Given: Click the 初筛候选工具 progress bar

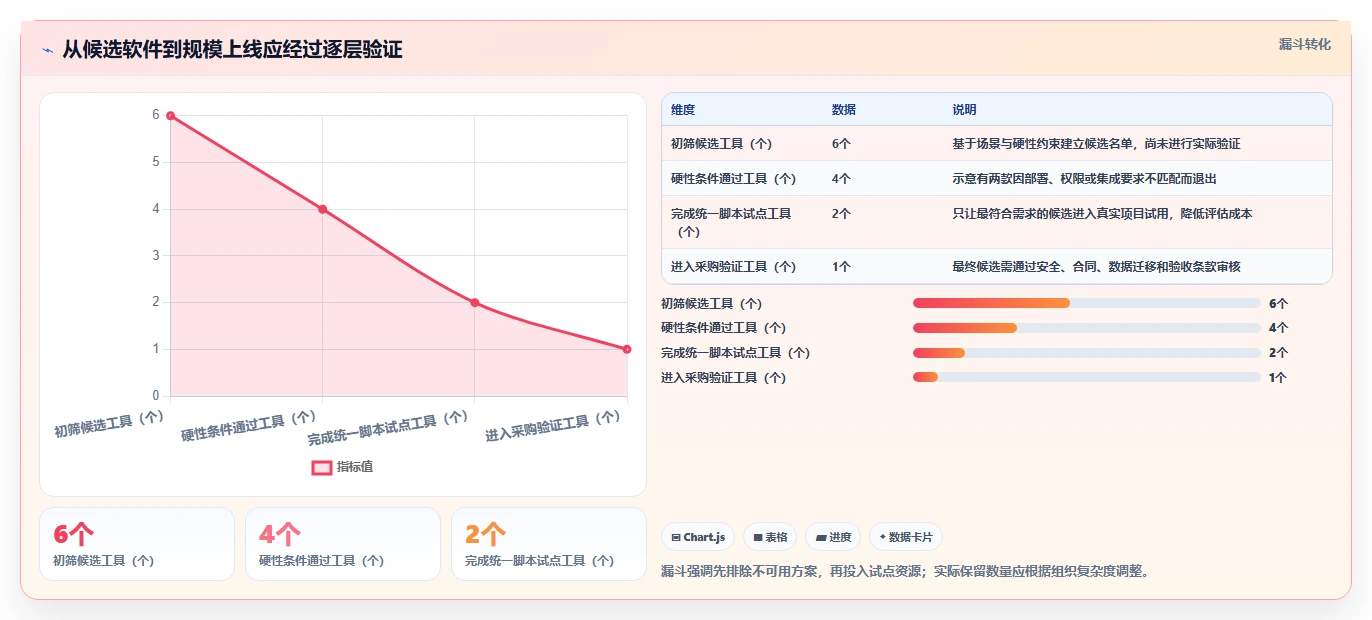Looking at the screenshot, I should click(x=1086, y=303).
